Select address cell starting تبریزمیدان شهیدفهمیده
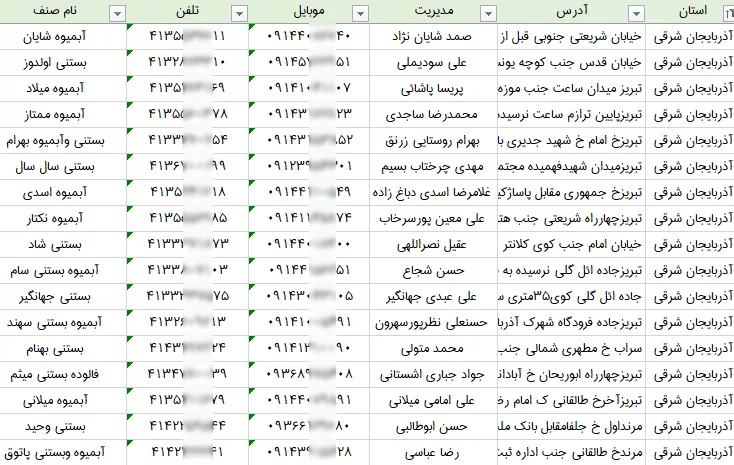This screenshot has height=465, width=734. [572, 166]
